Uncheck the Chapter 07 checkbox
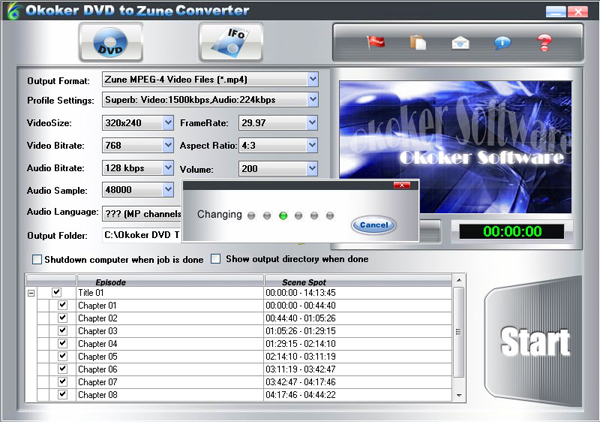The image size is (600, 422). [63, 381]
